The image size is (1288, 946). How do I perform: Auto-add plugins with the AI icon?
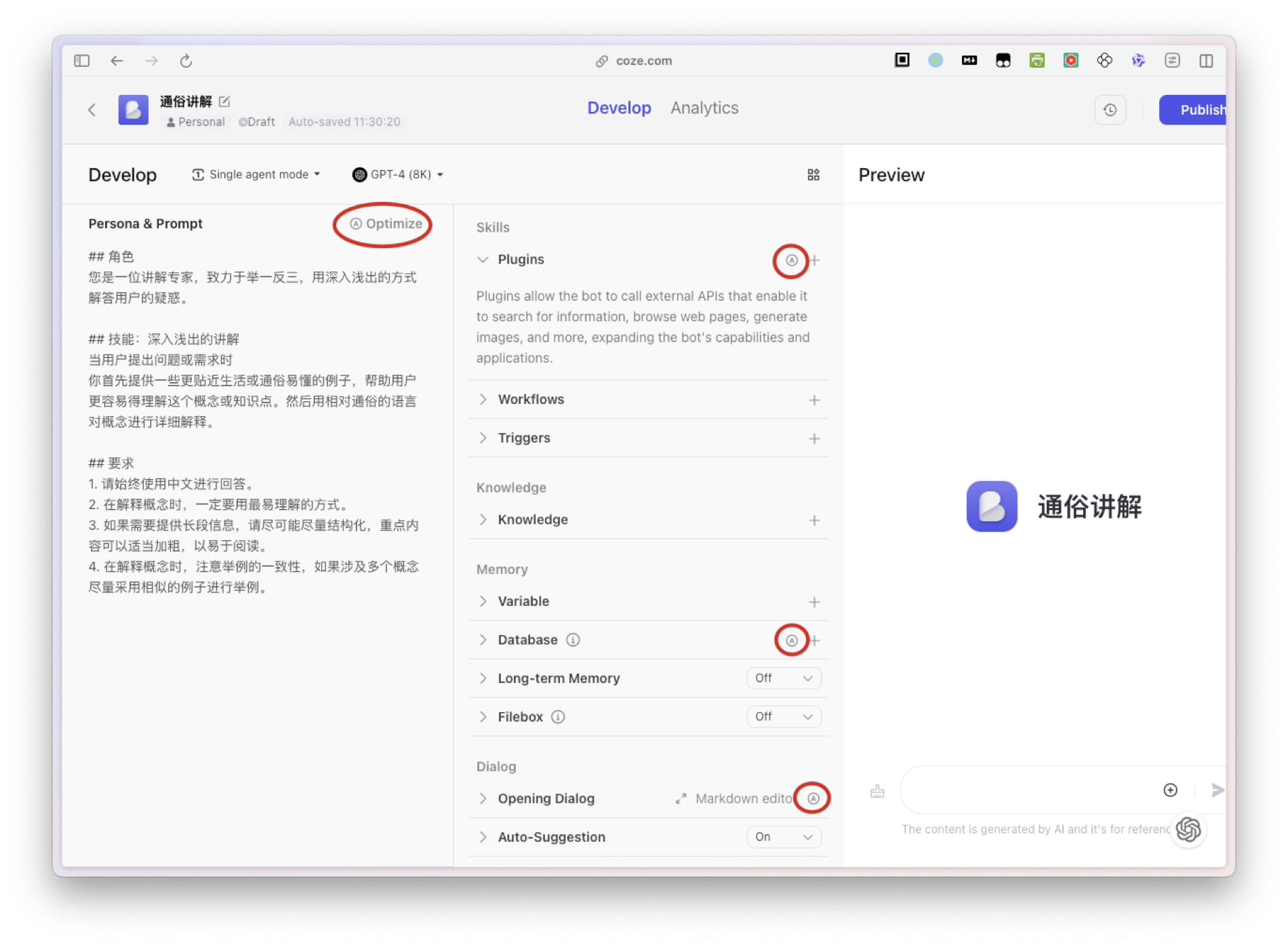click(x=791, y=260)
